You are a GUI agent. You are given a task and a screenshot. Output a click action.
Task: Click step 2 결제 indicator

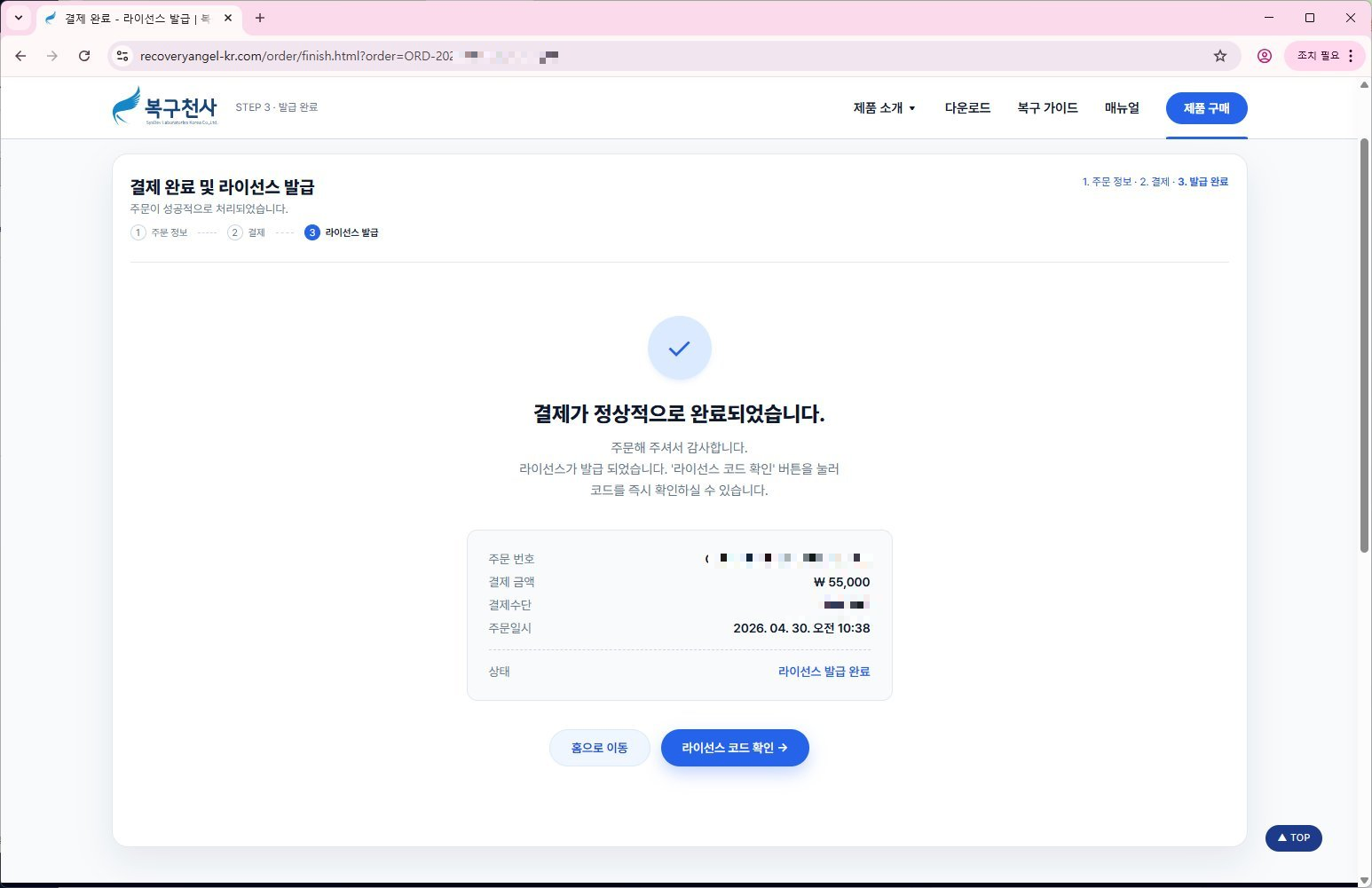pyautogui.click(x=247, y=232)
